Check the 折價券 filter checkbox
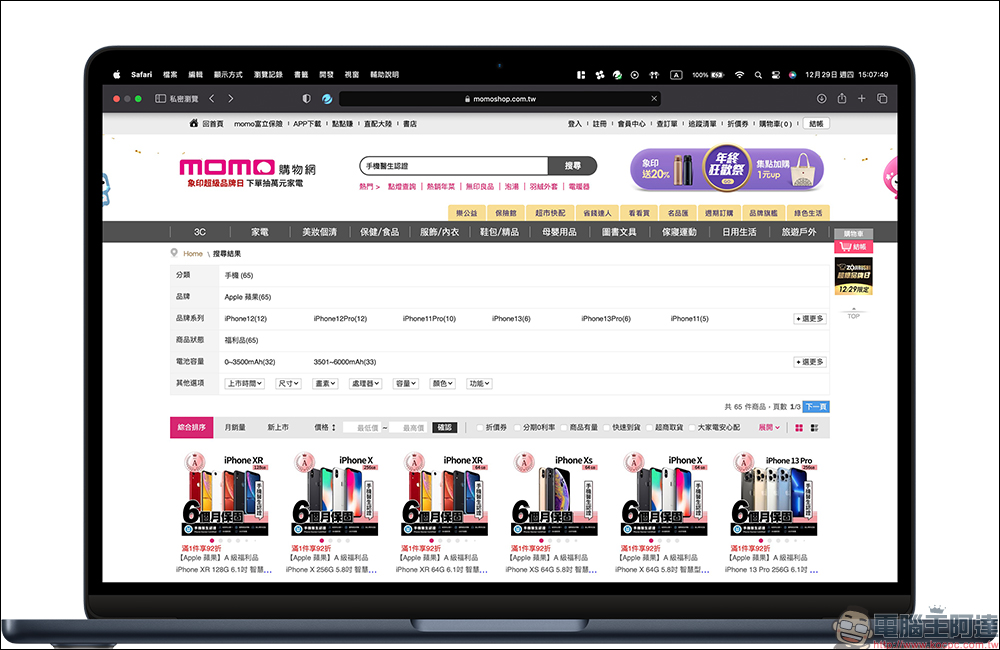The width and height of the screenshot is (1000, 650). (x=480, y=428)
